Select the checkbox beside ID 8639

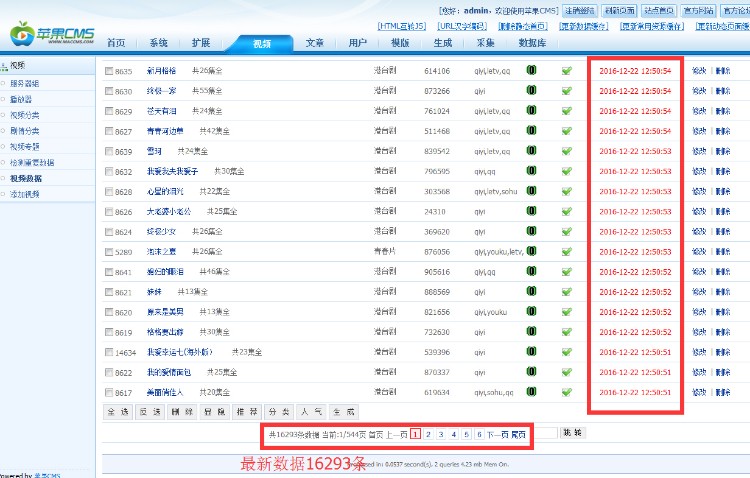[109, 151]
